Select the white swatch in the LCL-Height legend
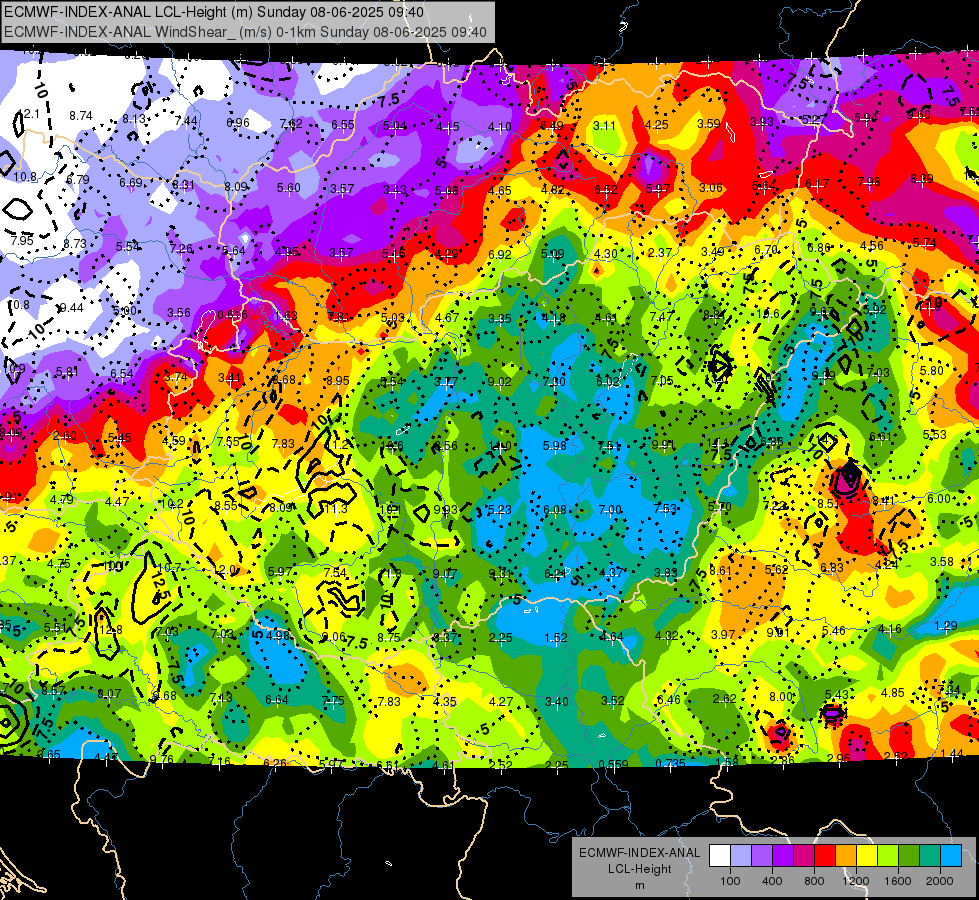 tap(720, 855)
